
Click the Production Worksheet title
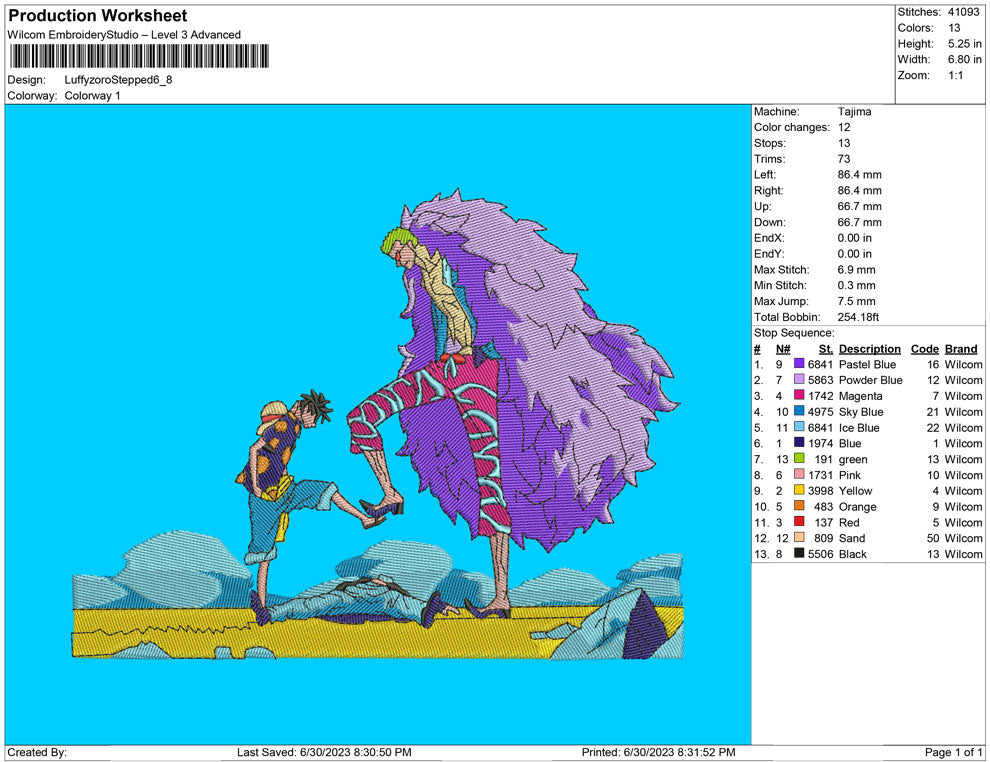coord(98,16)
